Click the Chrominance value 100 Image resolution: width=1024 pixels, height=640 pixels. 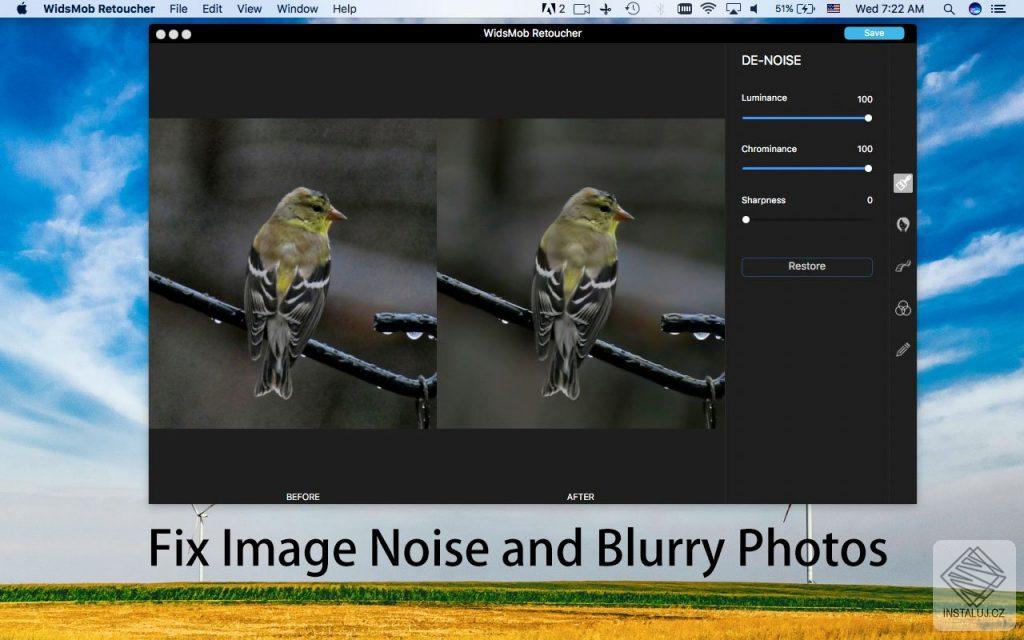point(865,149)
